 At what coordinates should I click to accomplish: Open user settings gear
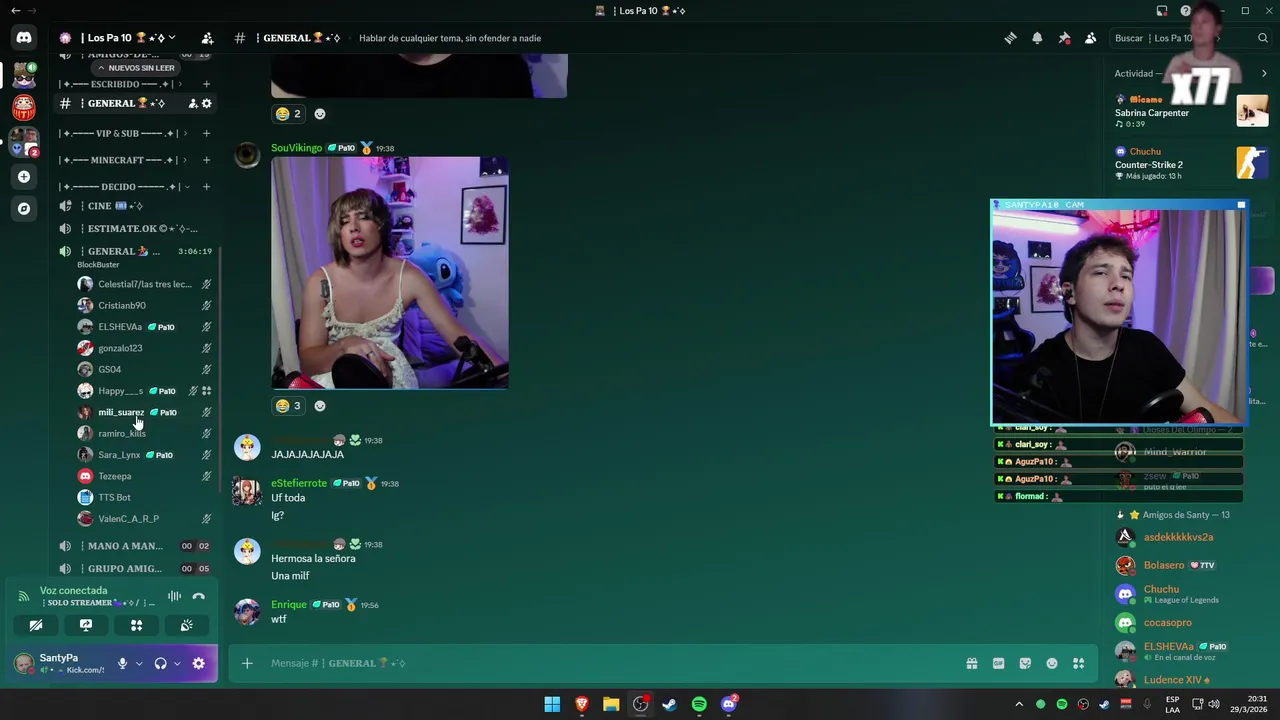pyautogui.click(x=199, y=663)
